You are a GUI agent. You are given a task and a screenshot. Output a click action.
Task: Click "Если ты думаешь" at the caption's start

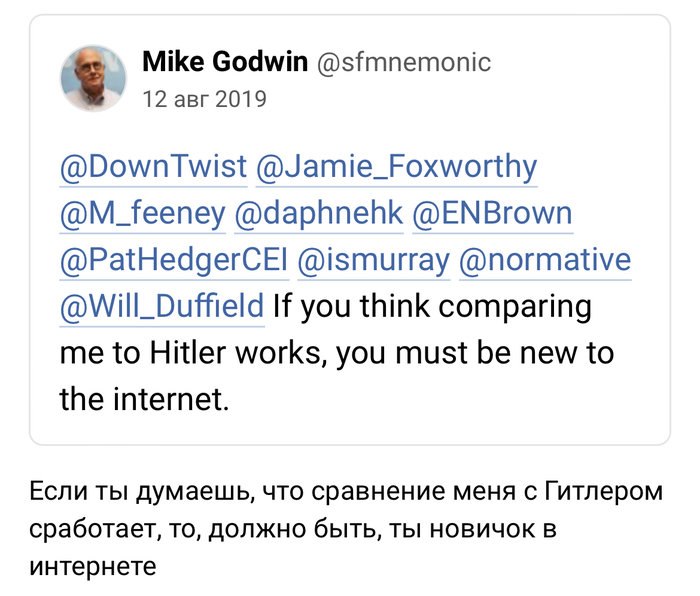point(133,492)
